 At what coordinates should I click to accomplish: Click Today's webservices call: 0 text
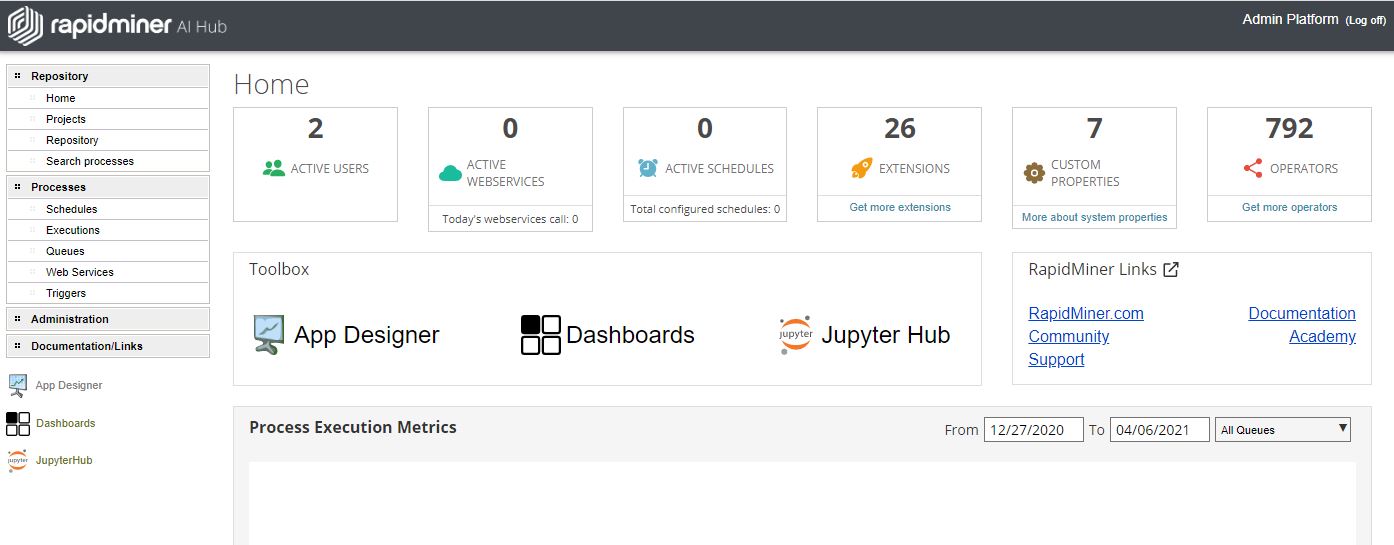point(510,219)
